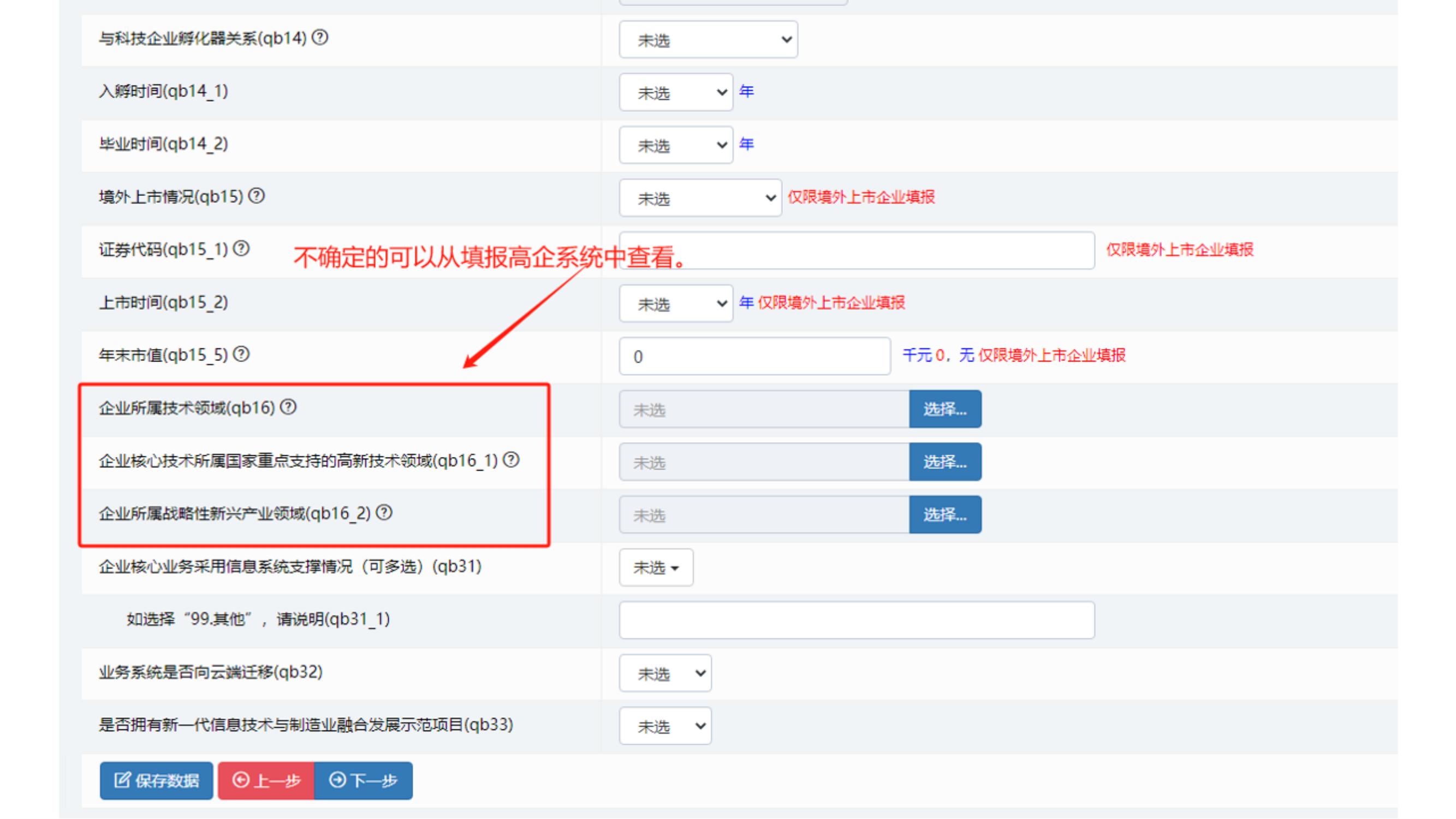Viewport: 1456px width, 819px height.
Task: Open 入孵时间 year dropdown
Action: 675,92
